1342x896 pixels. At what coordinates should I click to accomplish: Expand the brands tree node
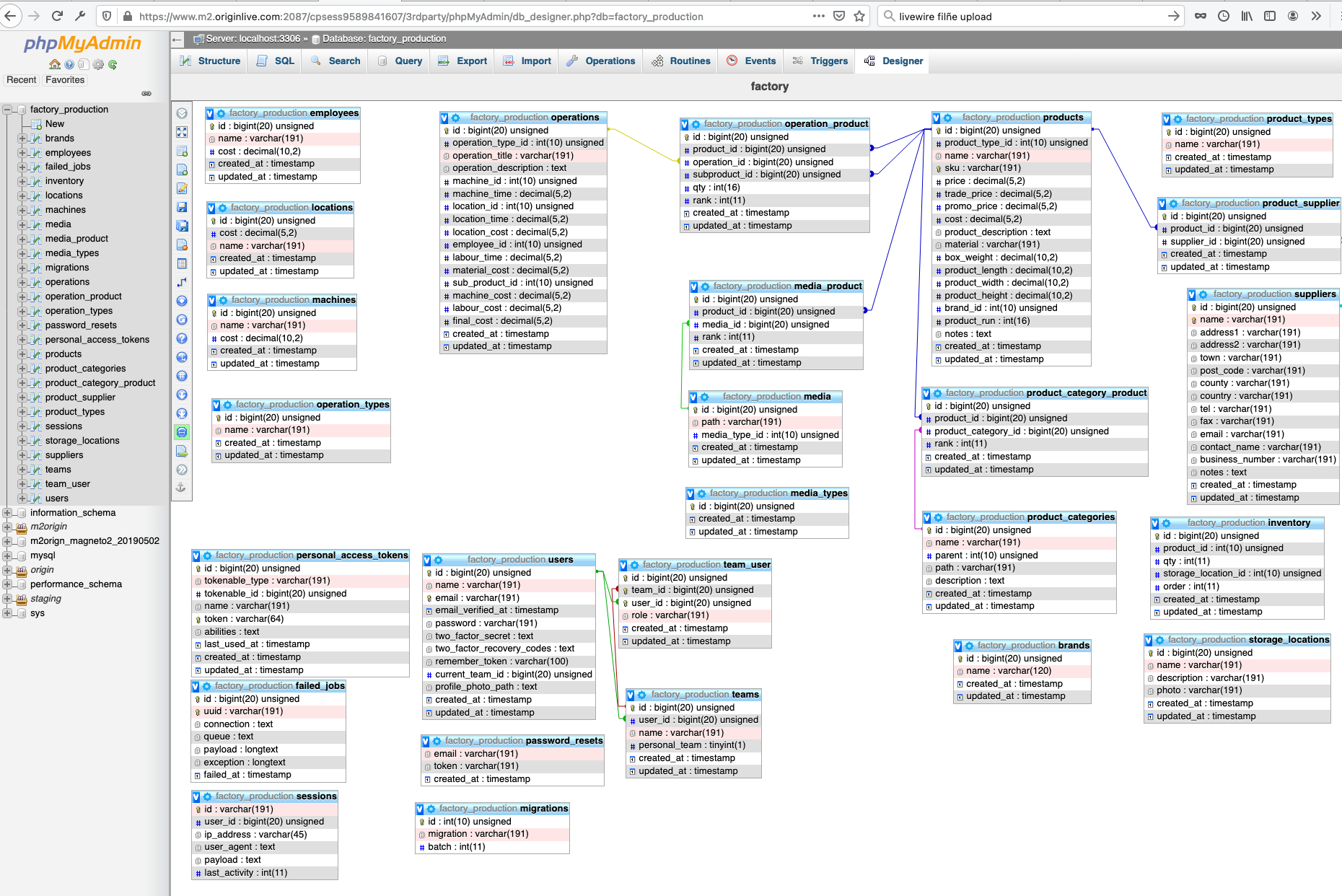(x=22, y=139)
